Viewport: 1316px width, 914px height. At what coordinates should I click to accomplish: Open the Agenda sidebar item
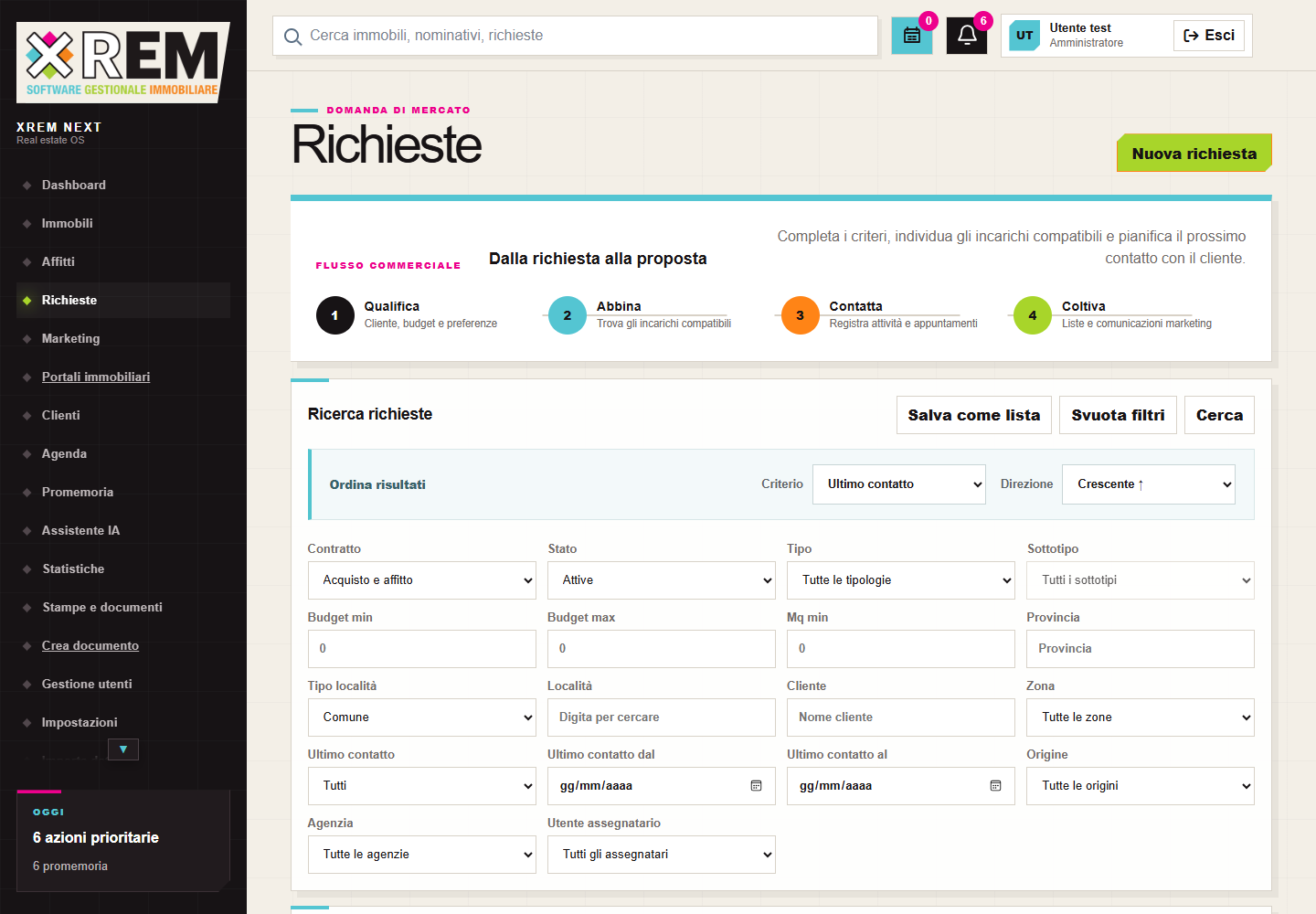(x=123, y=453)
